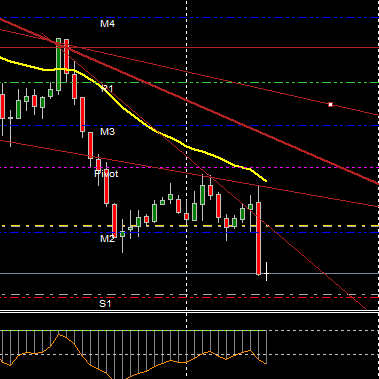Viewport: 379px width, 379px height.
Task: Click the R1 resistance level label
Action: click(107, 89)
